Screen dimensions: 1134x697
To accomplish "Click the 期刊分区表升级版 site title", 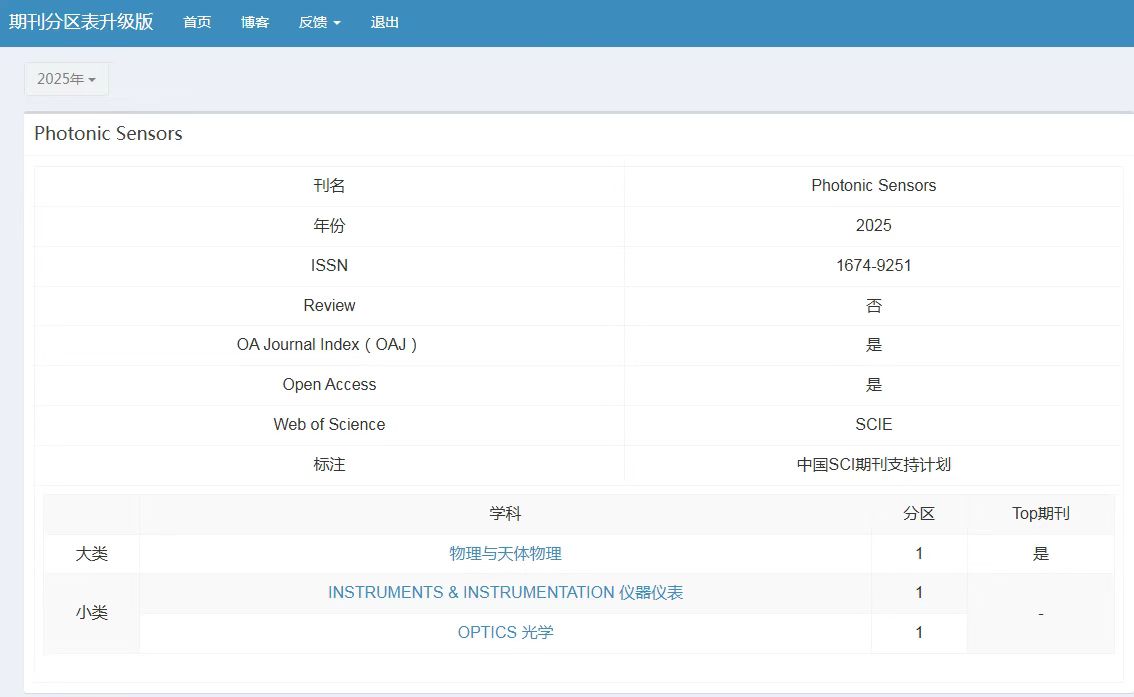I will point(81,22).
